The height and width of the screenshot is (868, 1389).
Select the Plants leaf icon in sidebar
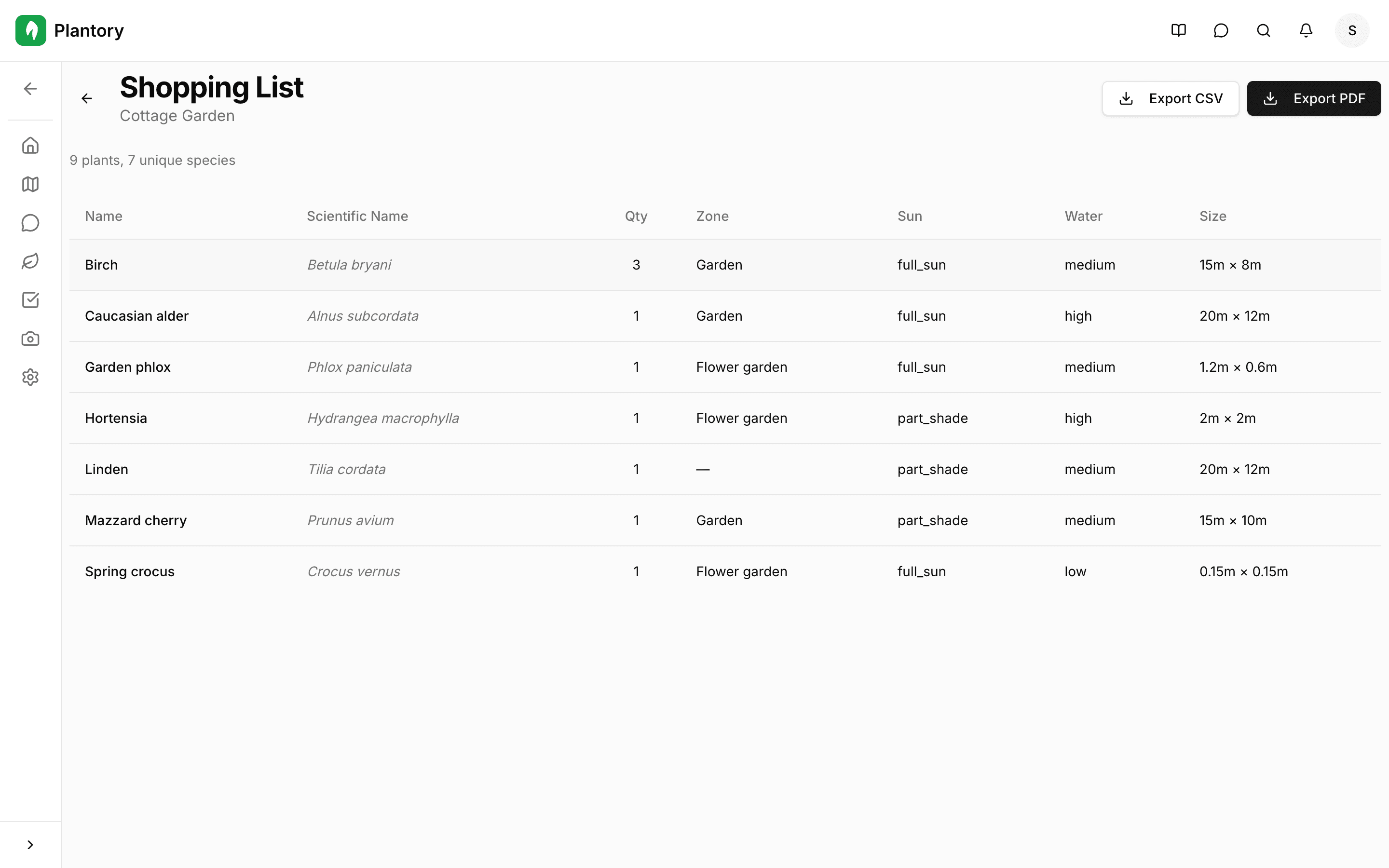[x=30, y=261]
